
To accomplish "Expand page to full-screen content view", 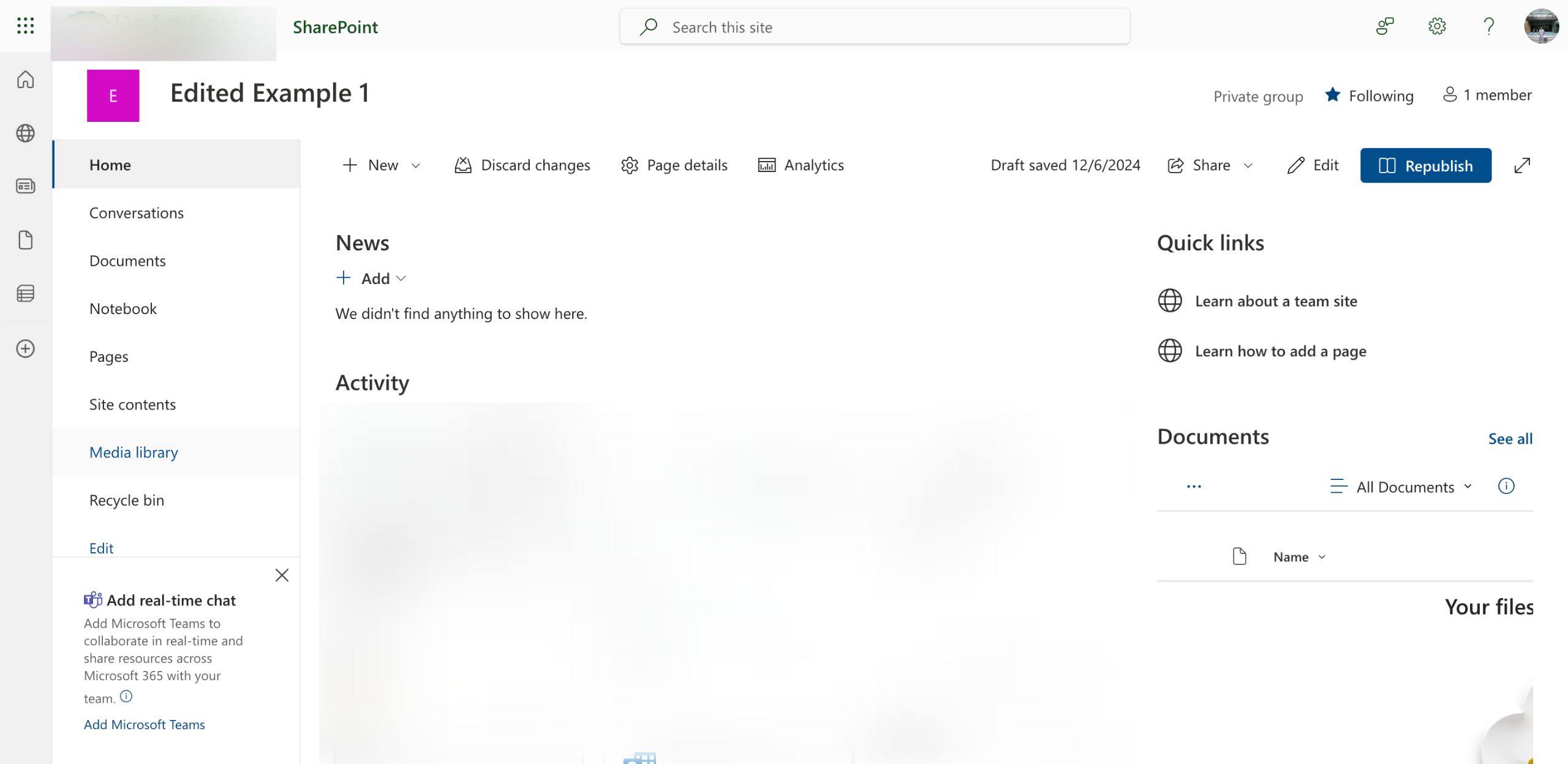I will point(1522,165).
